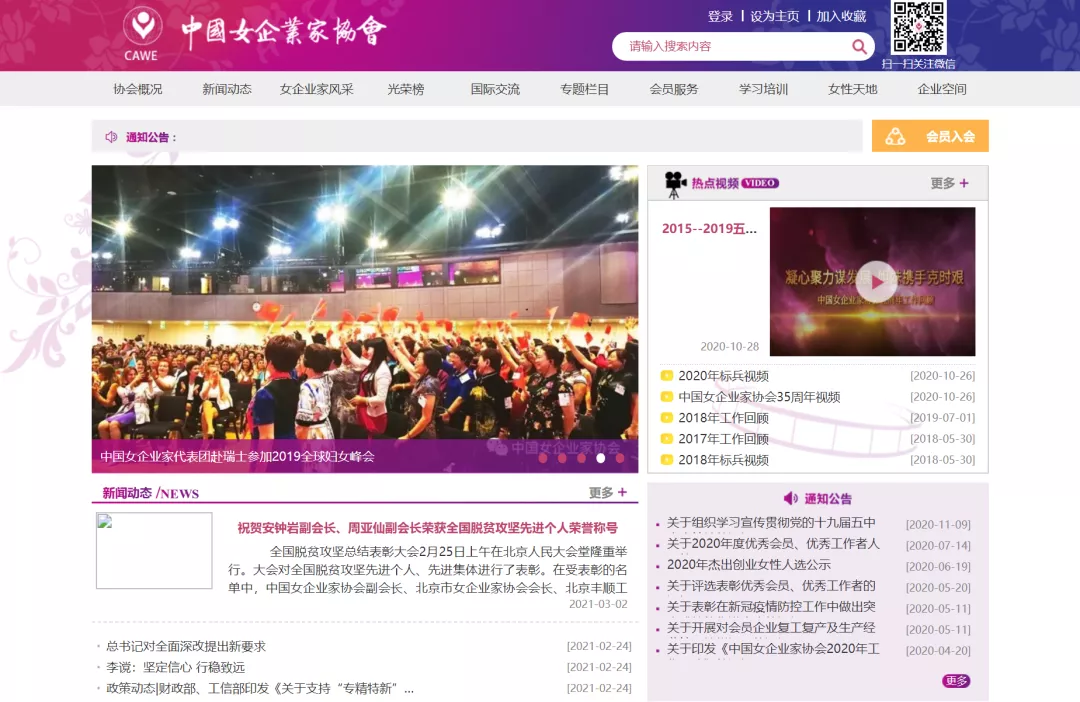Image resolution: width=1080 pixels, height=702 pixels.
Task: Open the broken news thumbnail image
Action: [x=154, y=550]
